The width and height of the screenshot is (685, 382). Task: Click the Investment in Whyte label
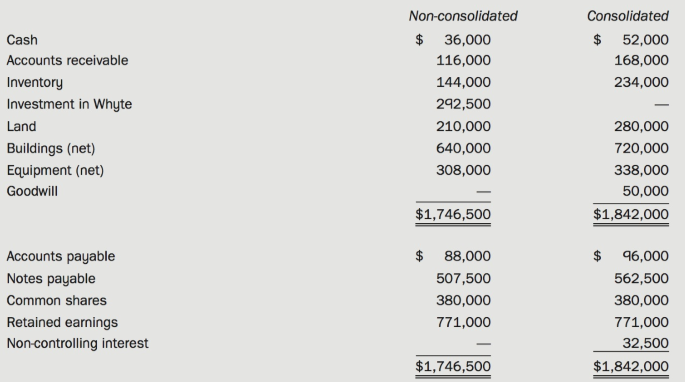(x=69, y=104)
